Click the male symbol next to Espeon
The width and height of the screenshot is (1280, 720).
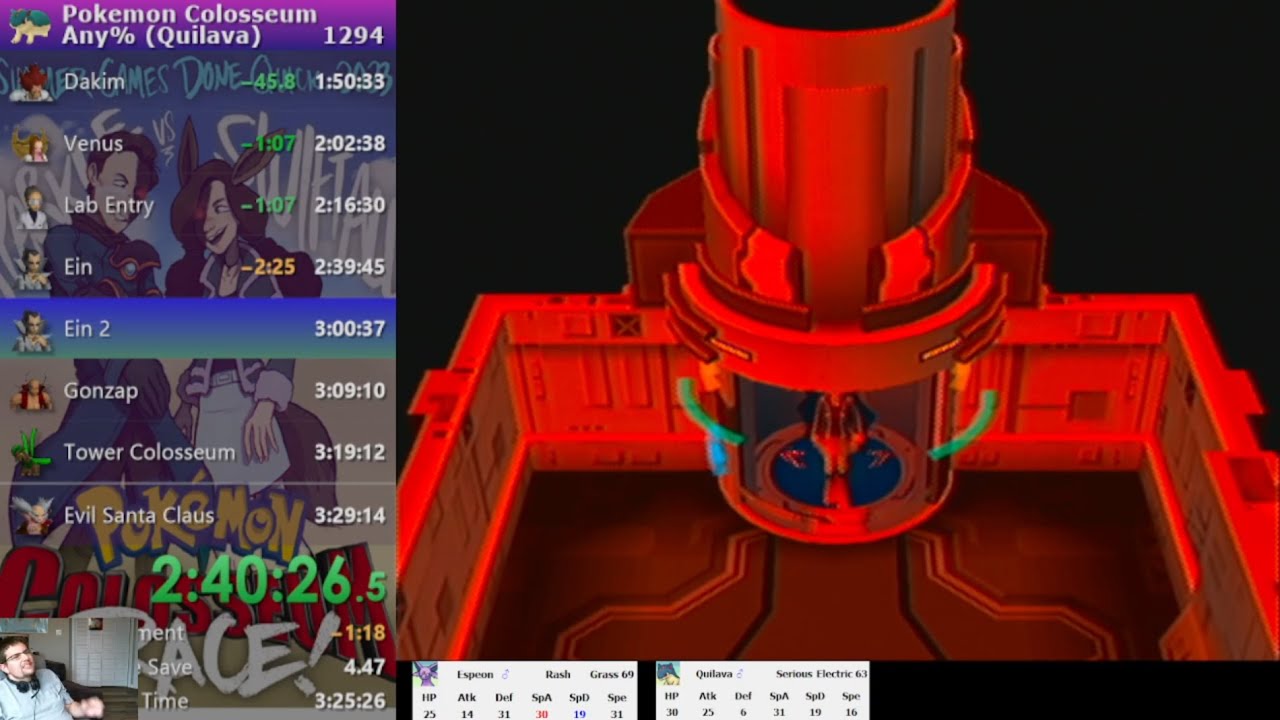505,674
